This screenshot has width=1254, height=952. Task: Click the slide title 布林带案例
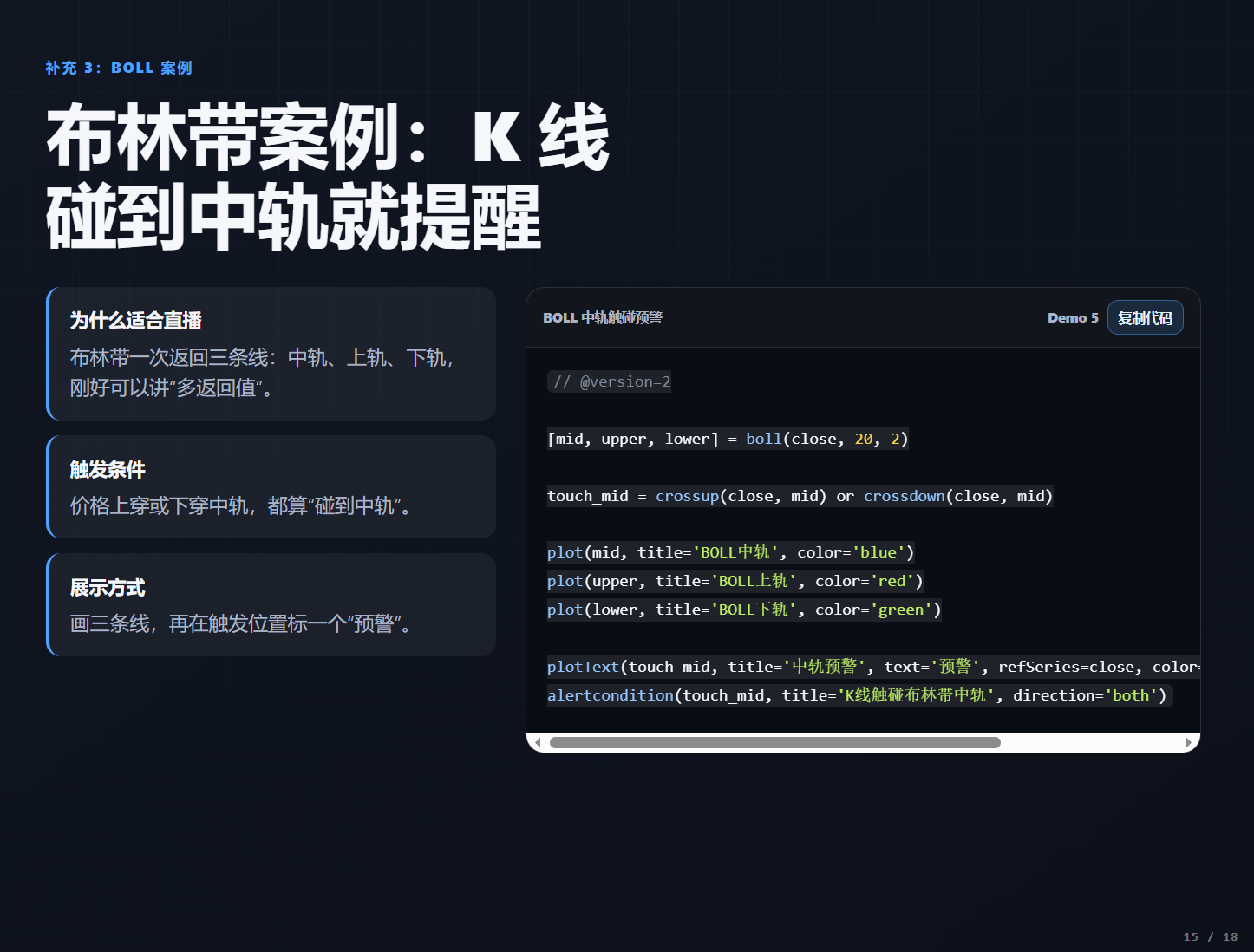click(x=329, y=176)
